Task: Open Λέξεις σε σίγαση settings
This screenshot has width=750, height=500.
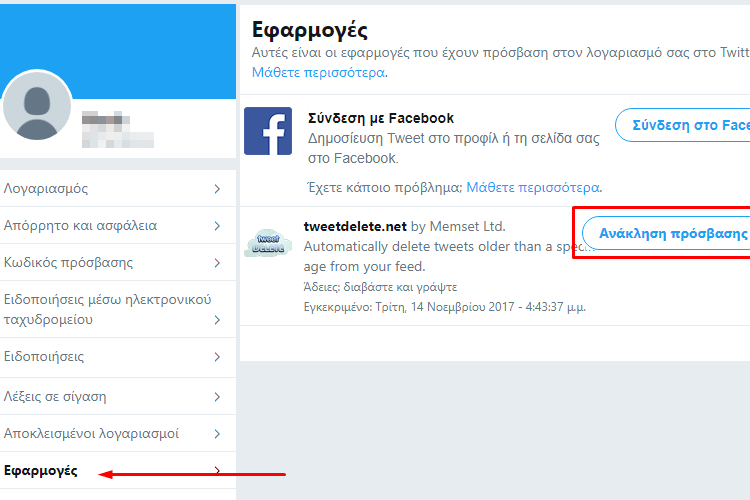Action: click(x=118, y=396)
